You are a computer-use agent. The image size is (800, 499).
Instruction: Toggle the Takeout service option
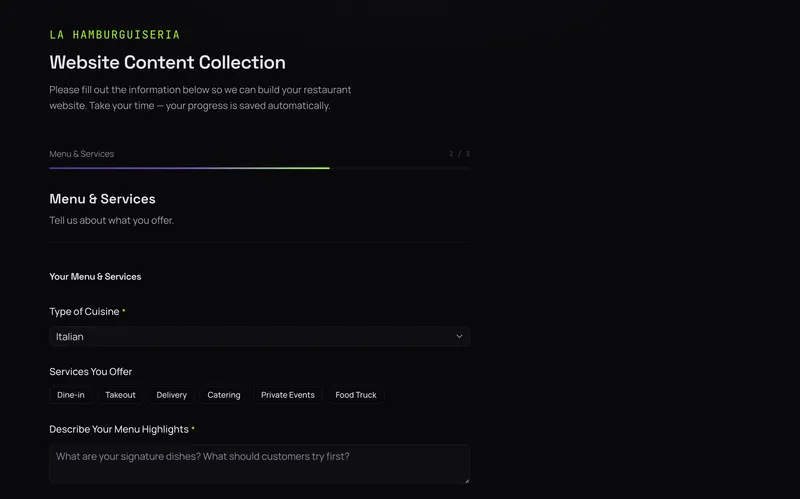pyautogui.click(x=120, y=395)
